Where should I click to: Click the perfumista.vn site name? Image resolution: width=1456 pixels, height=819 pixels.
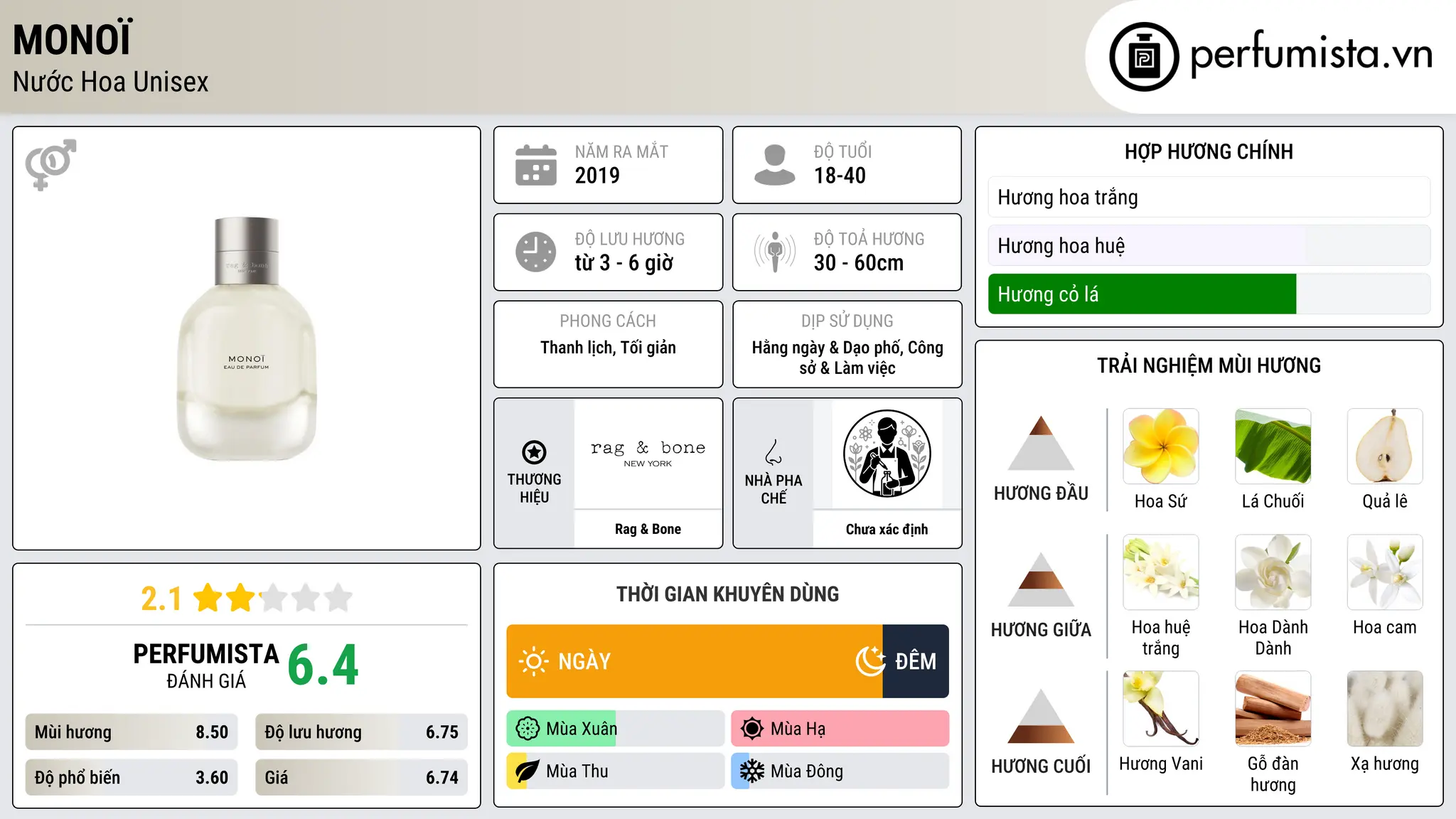click(x=1312, y=54)
